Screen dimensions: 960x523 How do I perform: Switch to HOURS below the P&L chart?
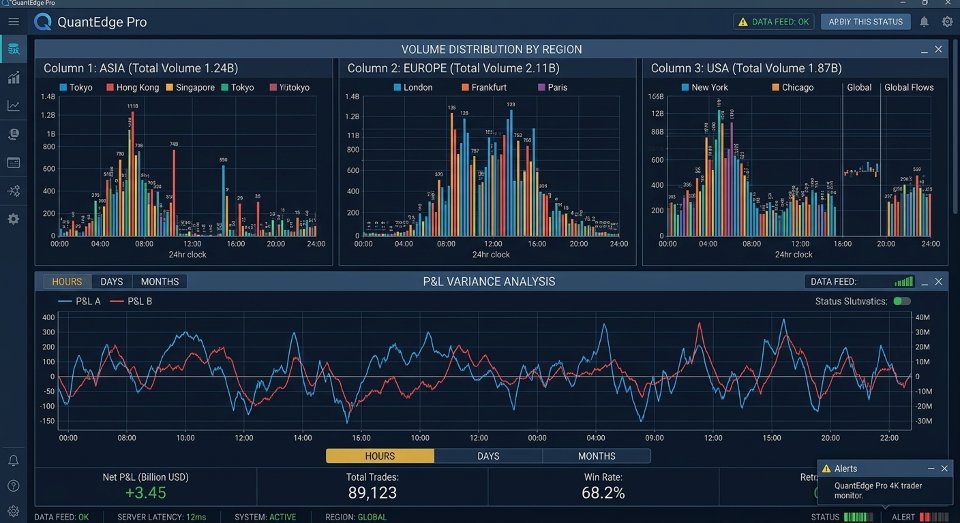380,456
